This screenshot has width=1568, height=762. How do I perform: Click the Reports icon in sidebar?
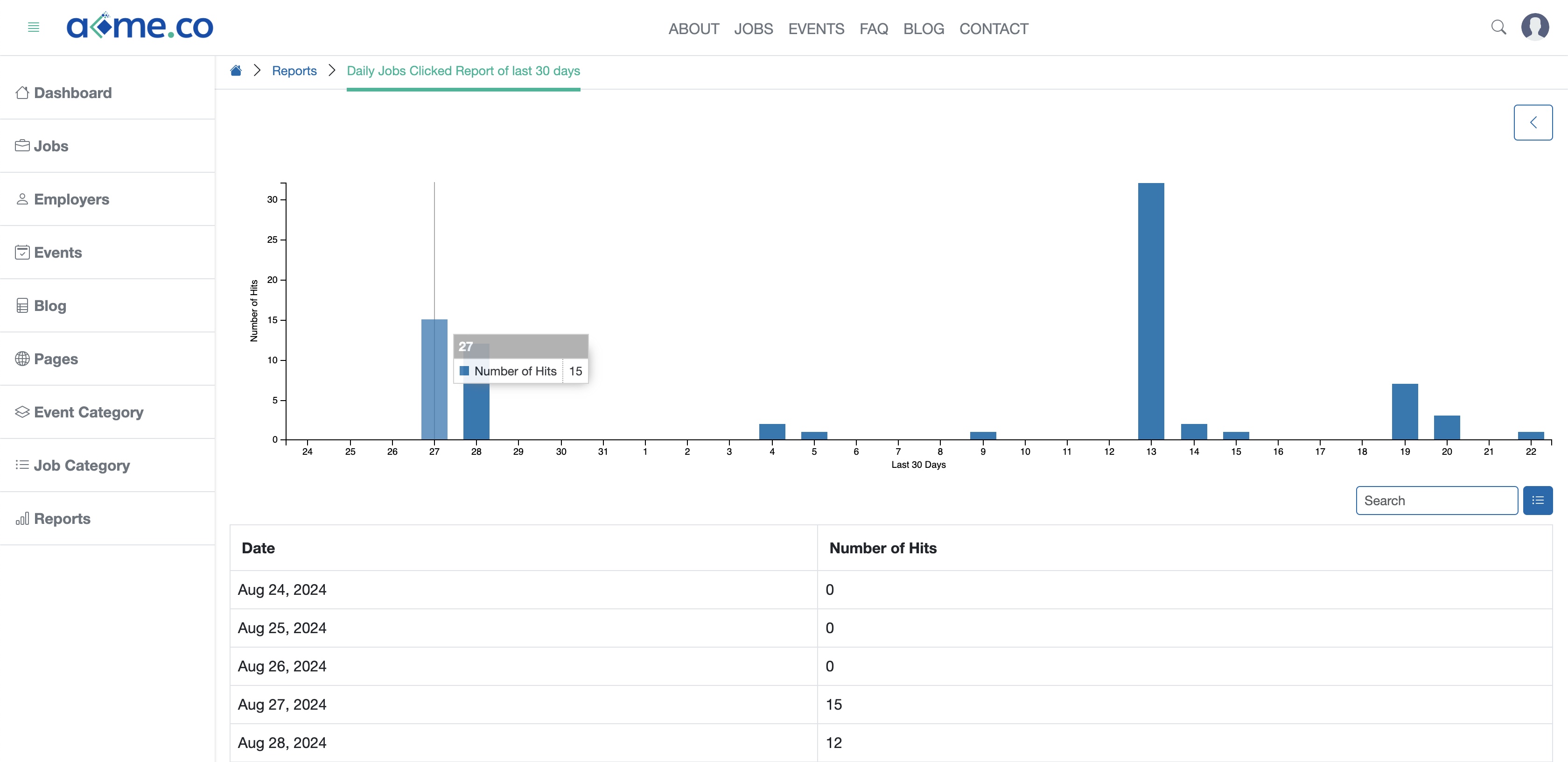tap(21, 518)
